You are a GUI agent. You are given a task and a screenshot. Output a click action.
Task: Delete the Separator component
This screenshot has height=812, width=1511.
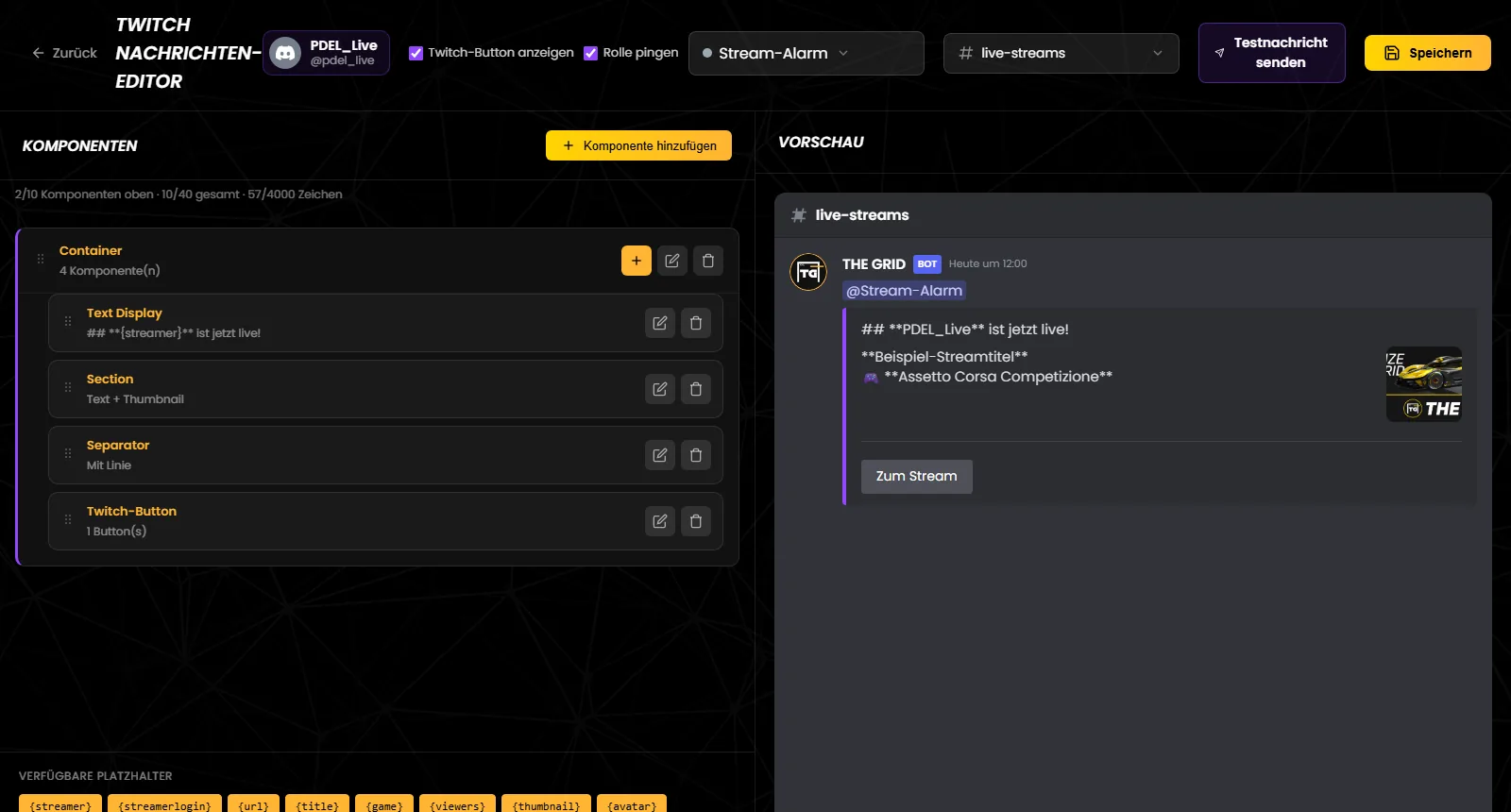tap(696, 455)
